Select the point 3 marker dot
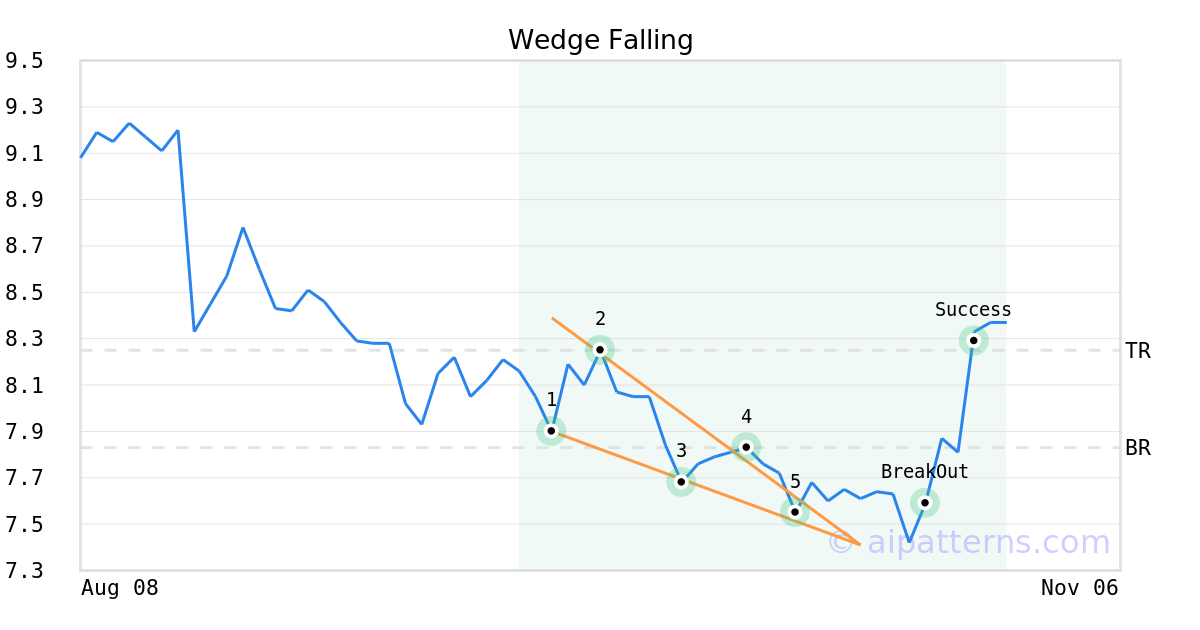1200x630 pixels. tap(681, 482)
